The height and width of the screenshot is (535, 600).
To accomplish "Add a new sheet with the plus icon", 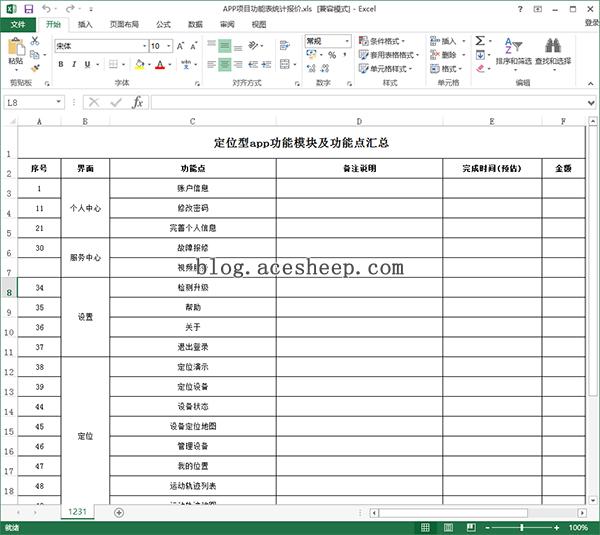I will click(119, 512).
